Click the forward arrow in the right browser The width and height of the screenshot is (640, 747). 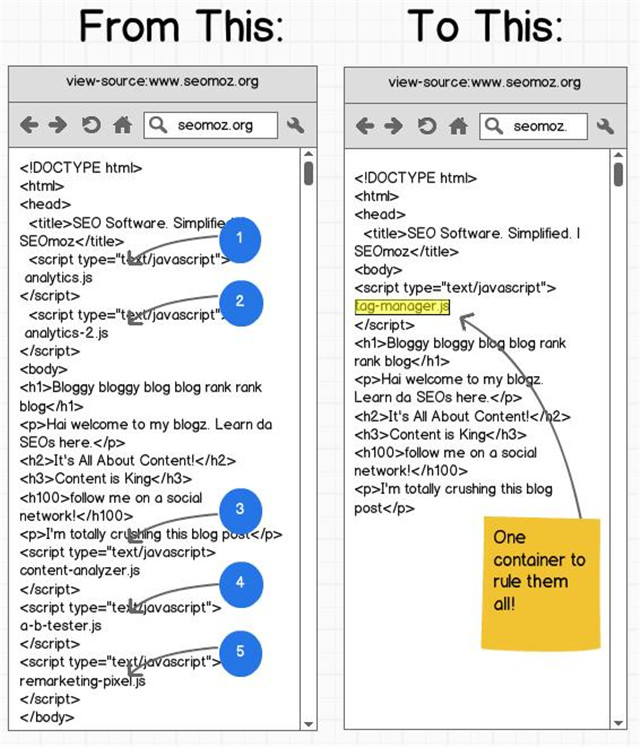[394, 126]
